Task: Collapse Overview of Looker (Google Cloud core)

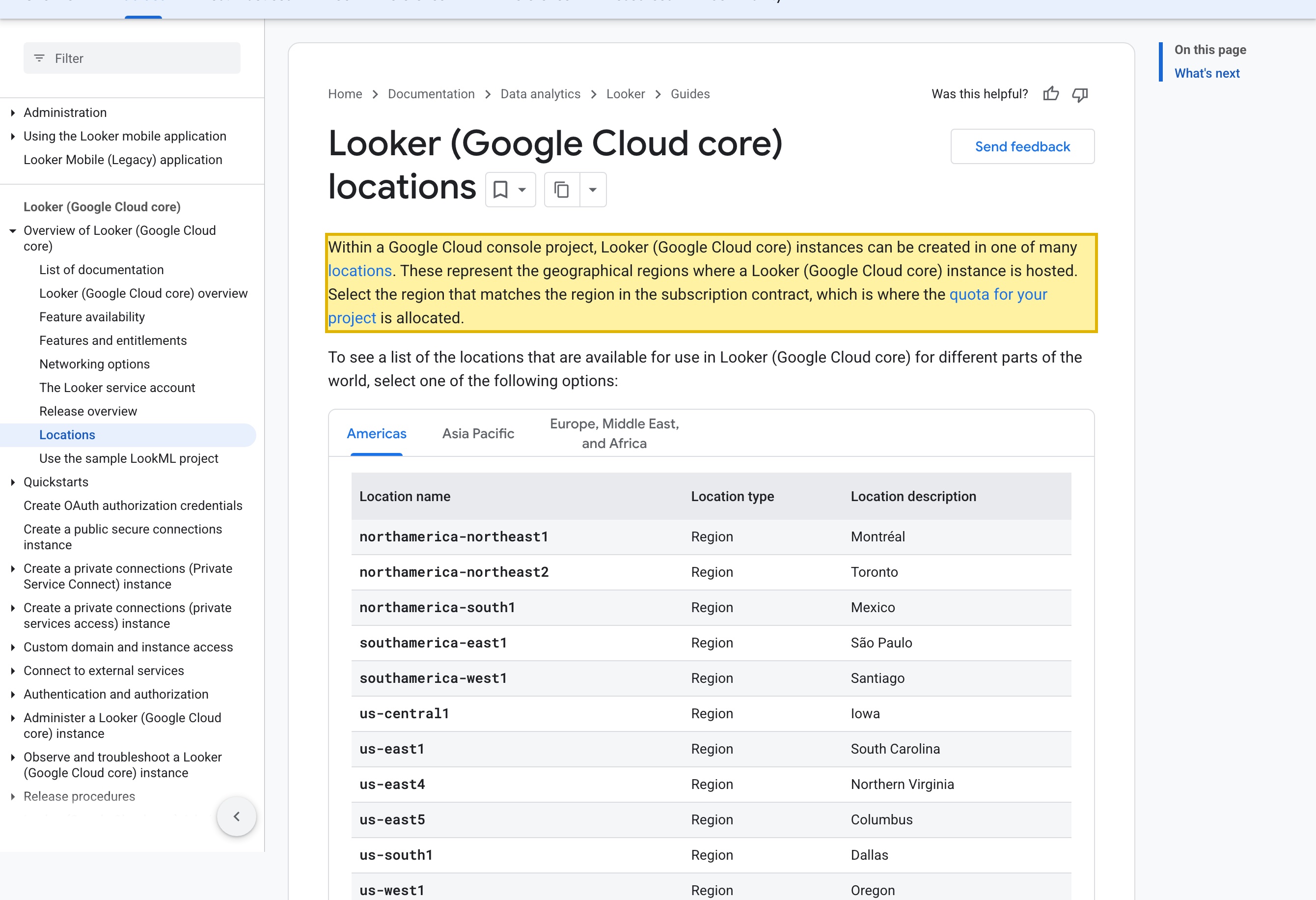Action: point(13,230)
